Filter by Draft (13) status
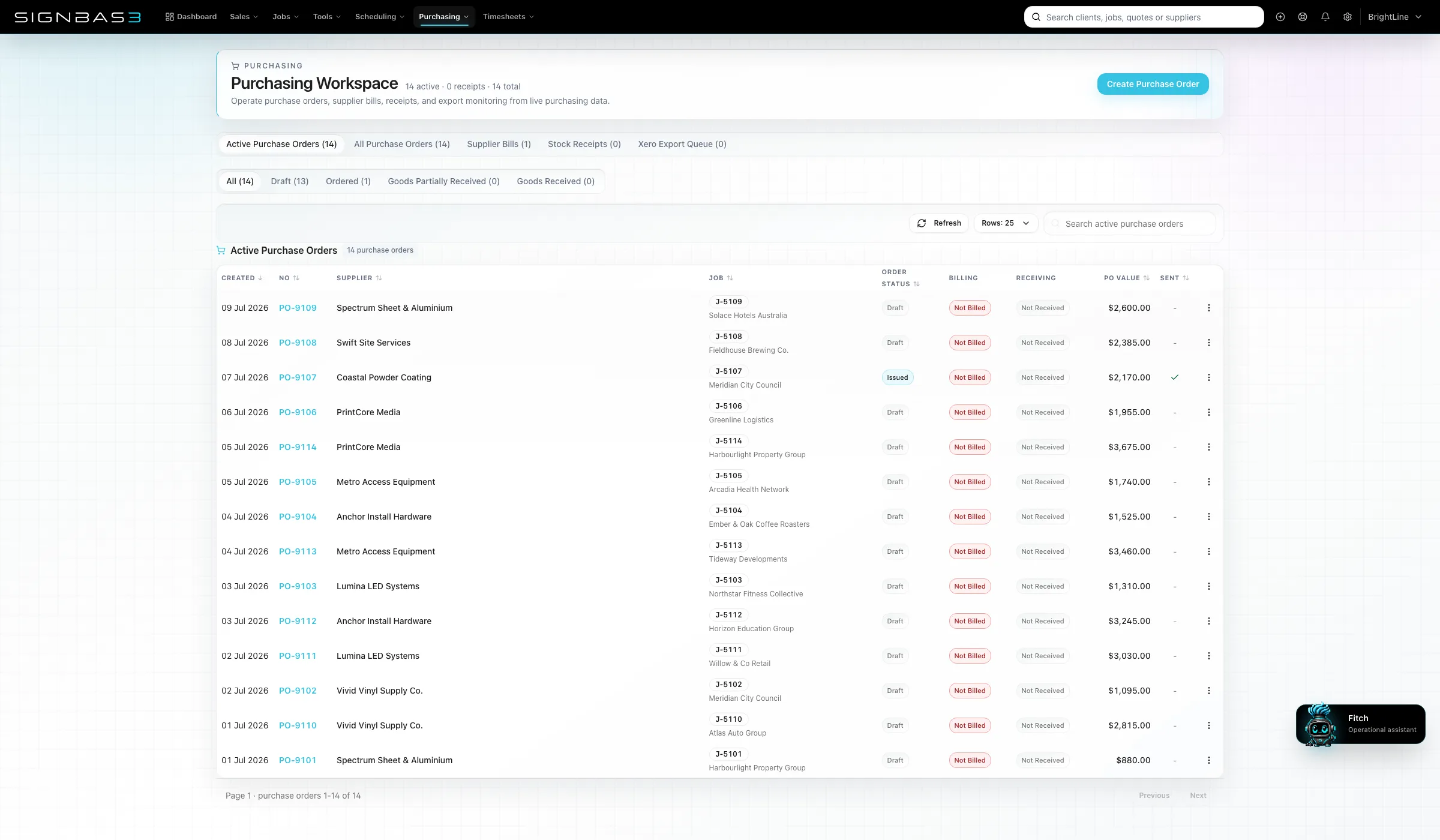 tap(290, 181)
